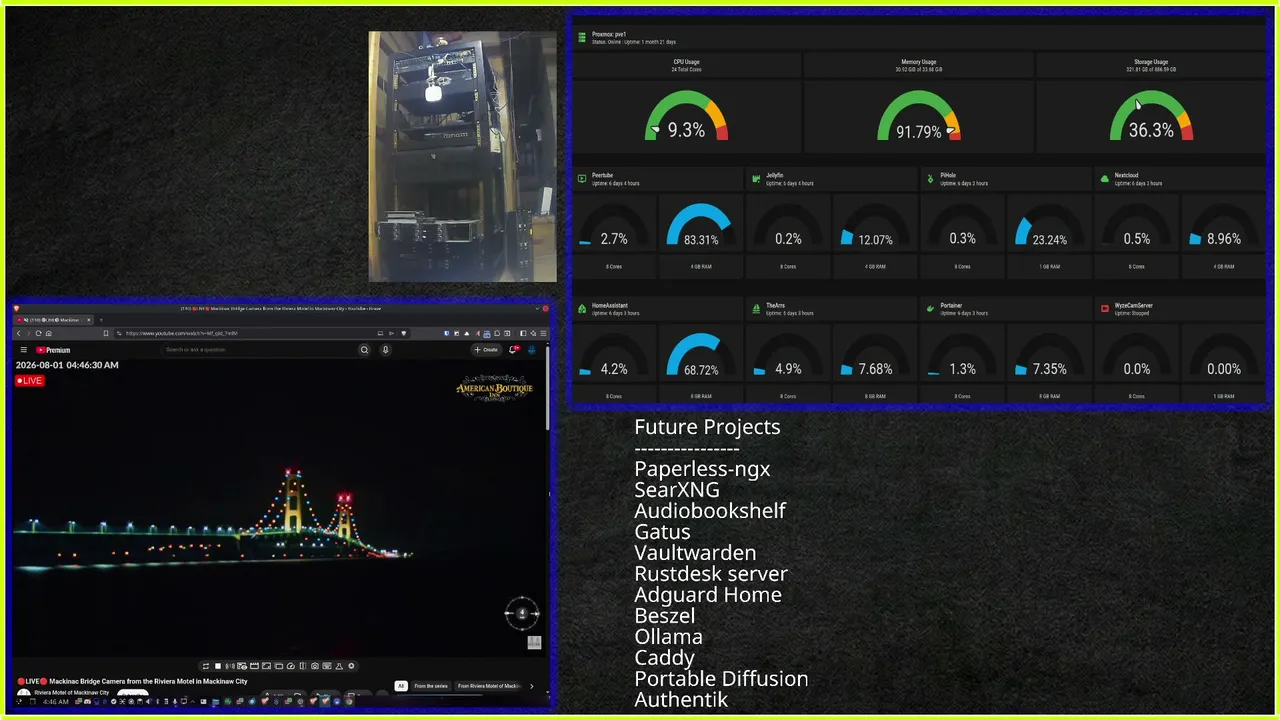Click the PiHole 23.24% RAM gauge
The image size is (1280, 720).
[1049, 226]
